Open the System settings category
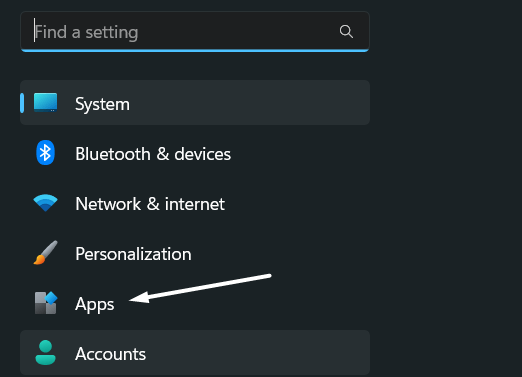Viewport: 522px width, 377px height. tap(195, 103)
